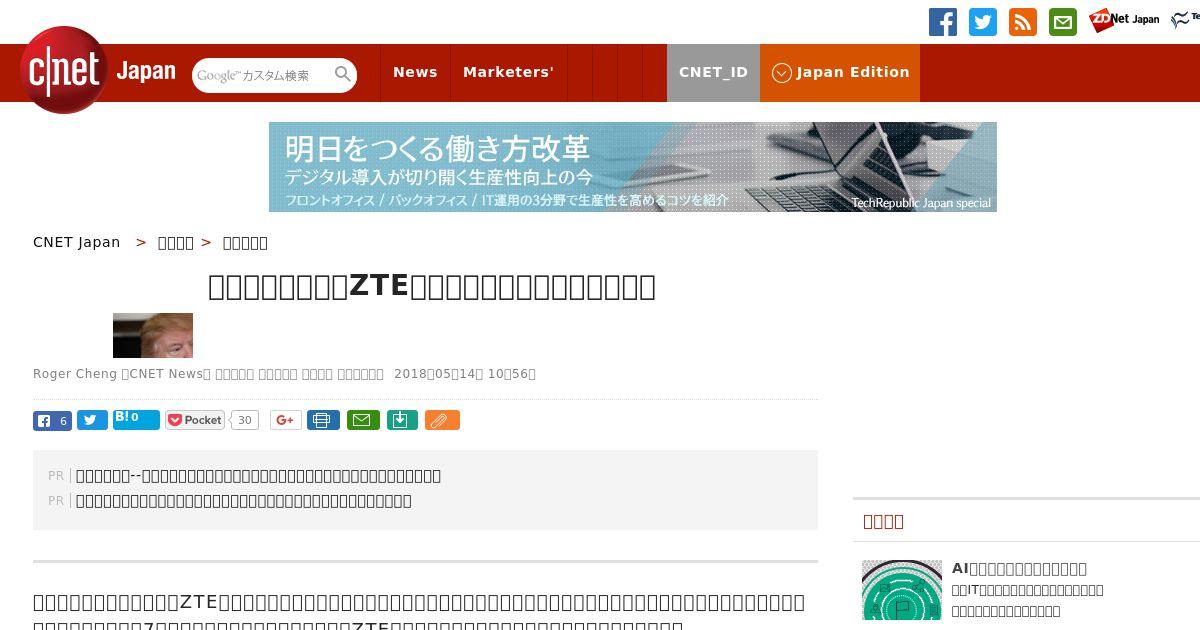Go to CNET Japan breadcrumb link
Screen dimensions: 1200x630
(x=77, y=242)
